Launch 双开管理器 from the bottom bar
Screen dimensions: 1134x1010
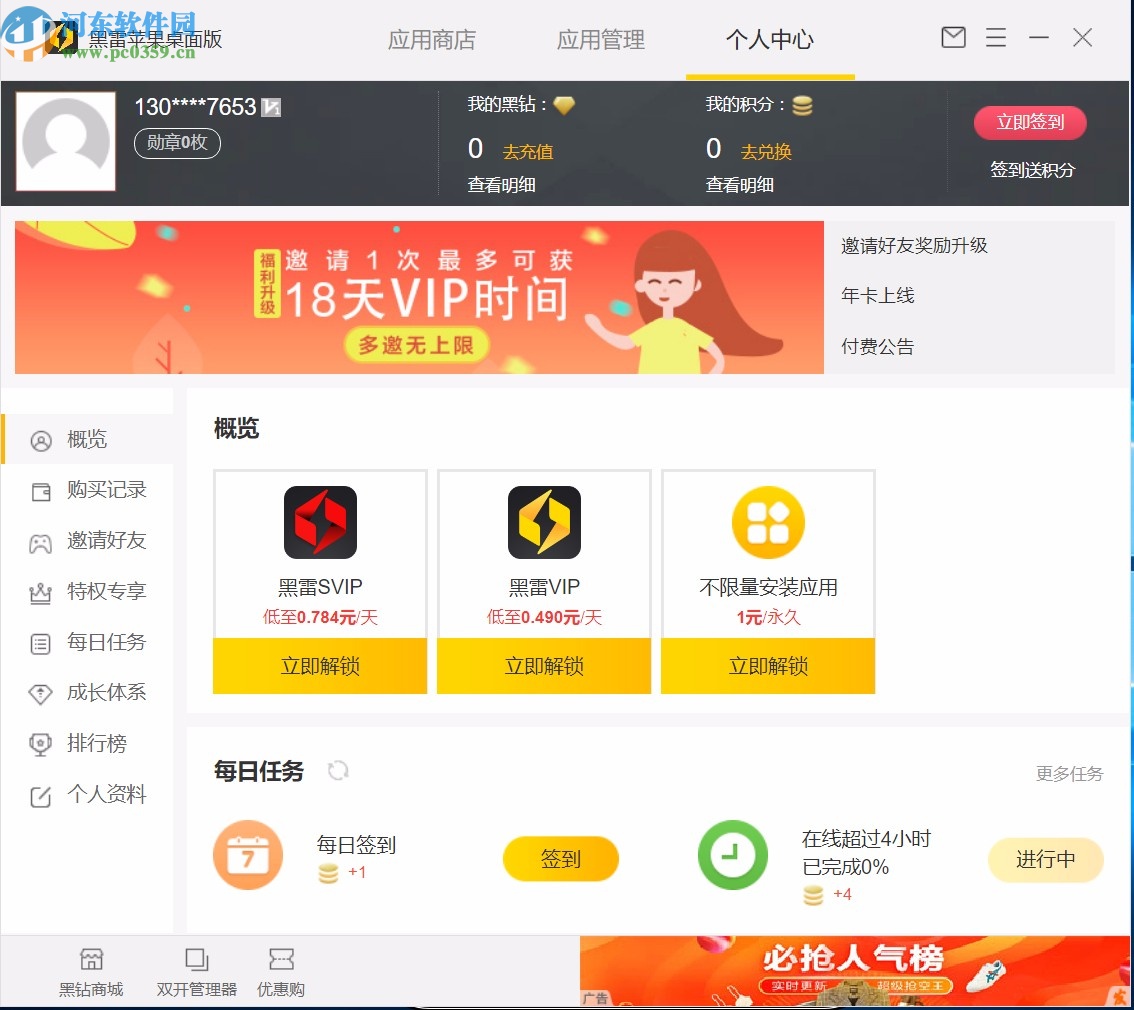[x=195, y=970]
